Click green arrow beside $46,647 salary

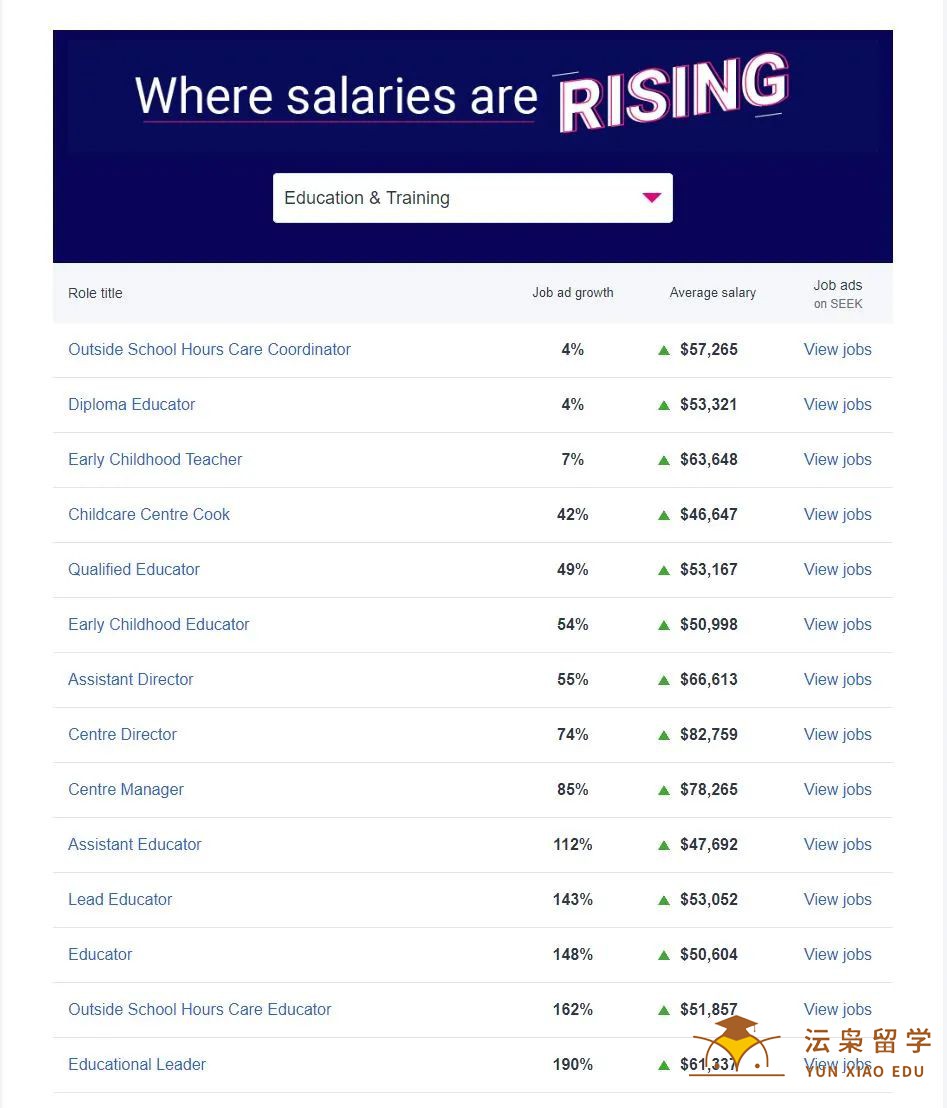coord(664,515)
